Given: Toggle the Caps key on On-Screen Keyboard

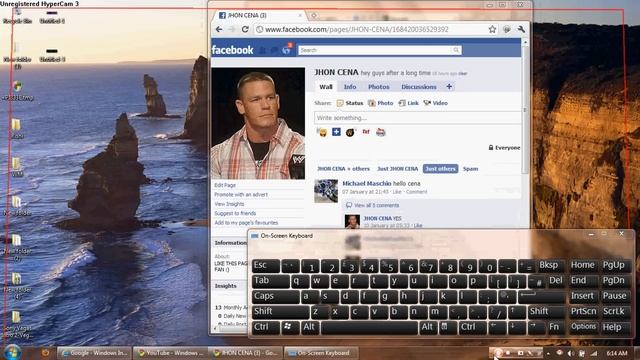Looking at the screenshot, I should click(x=276, y=297).
